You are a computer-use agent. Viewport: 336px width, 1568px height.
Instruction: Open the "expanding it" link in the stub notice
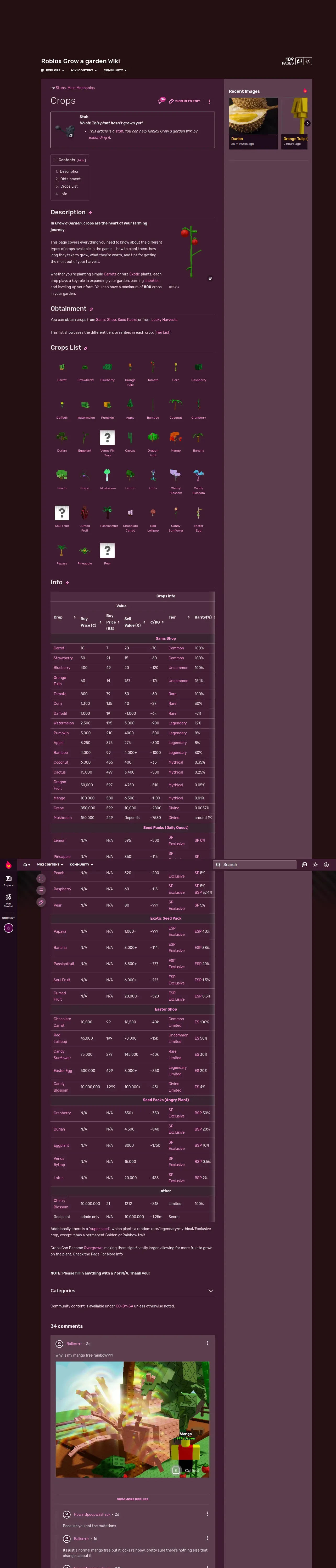coord(100,137)
